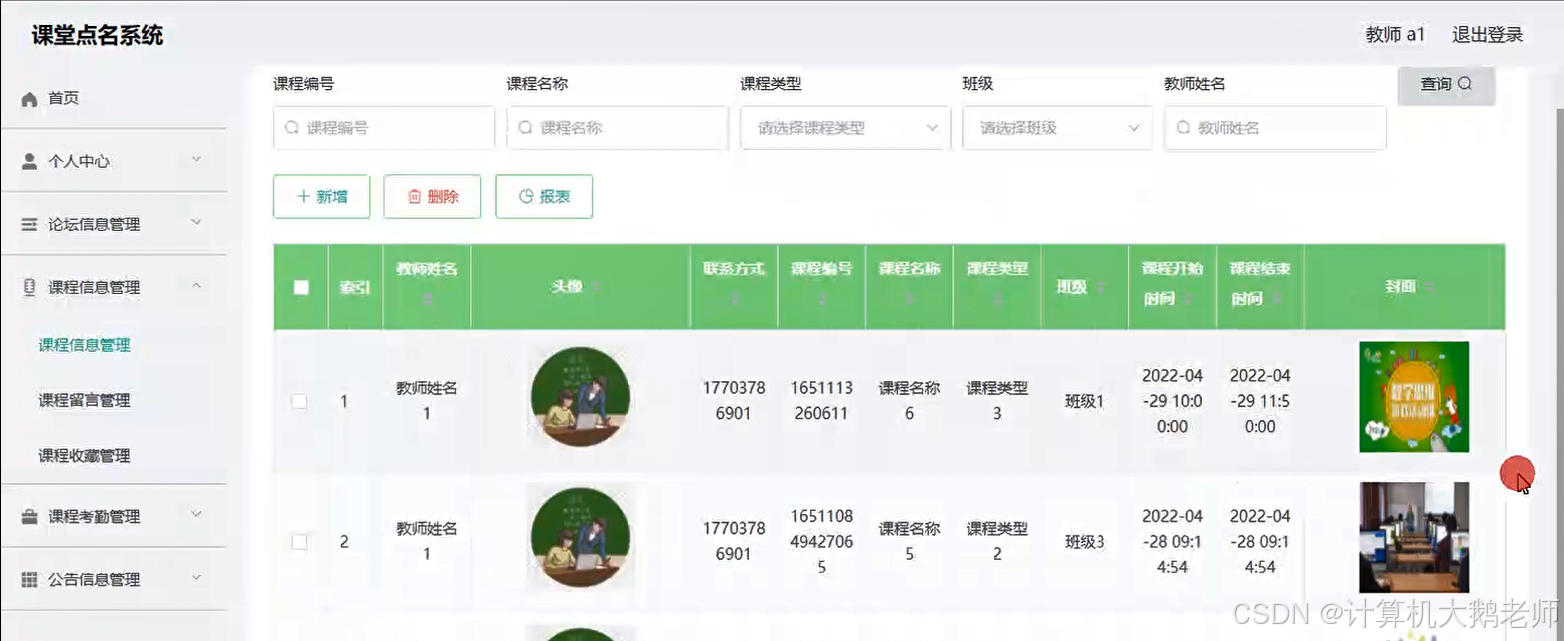
Task: Open the 课程信息管理 submenu item
Action: 85,345
